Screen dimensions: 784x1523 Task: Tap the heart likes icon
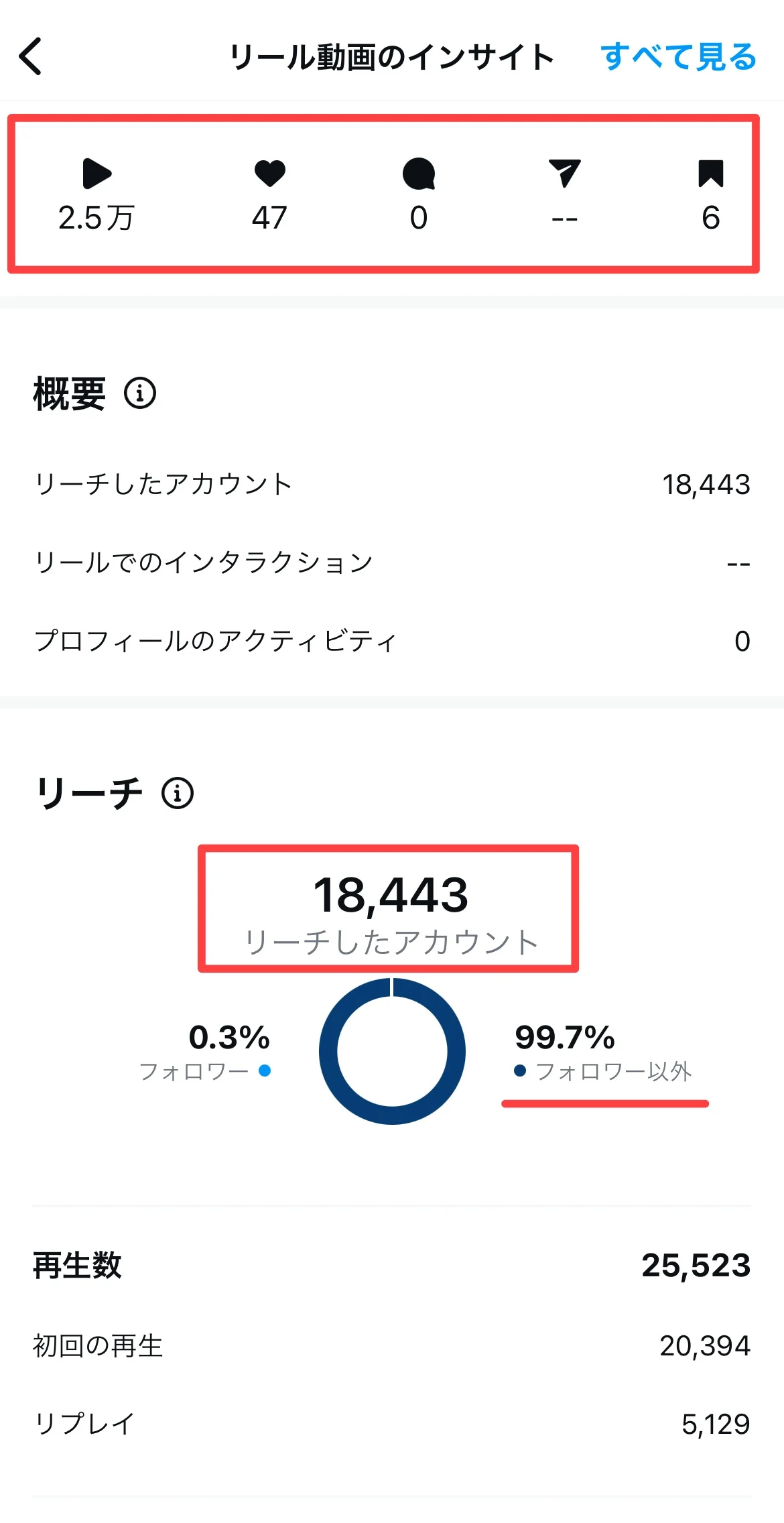(x=270, y=174)
